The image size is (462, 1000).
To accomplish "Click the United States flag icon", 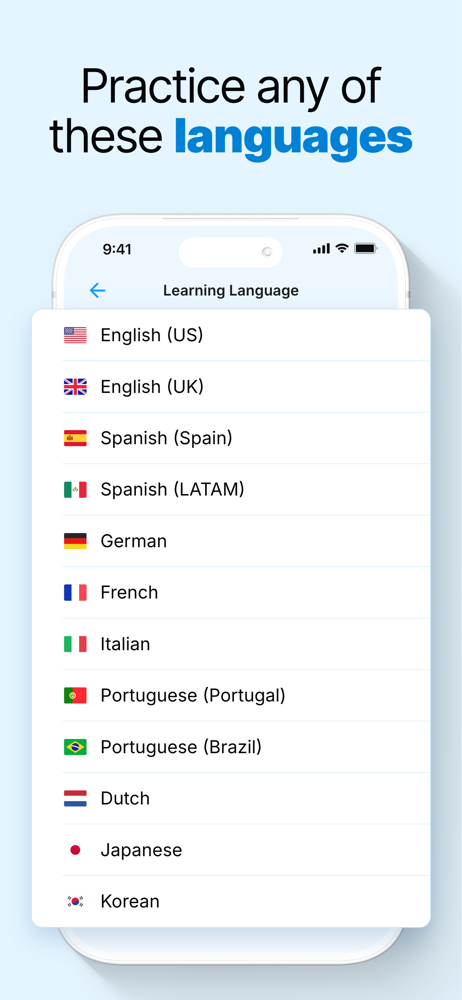I will tap(75, 335).
